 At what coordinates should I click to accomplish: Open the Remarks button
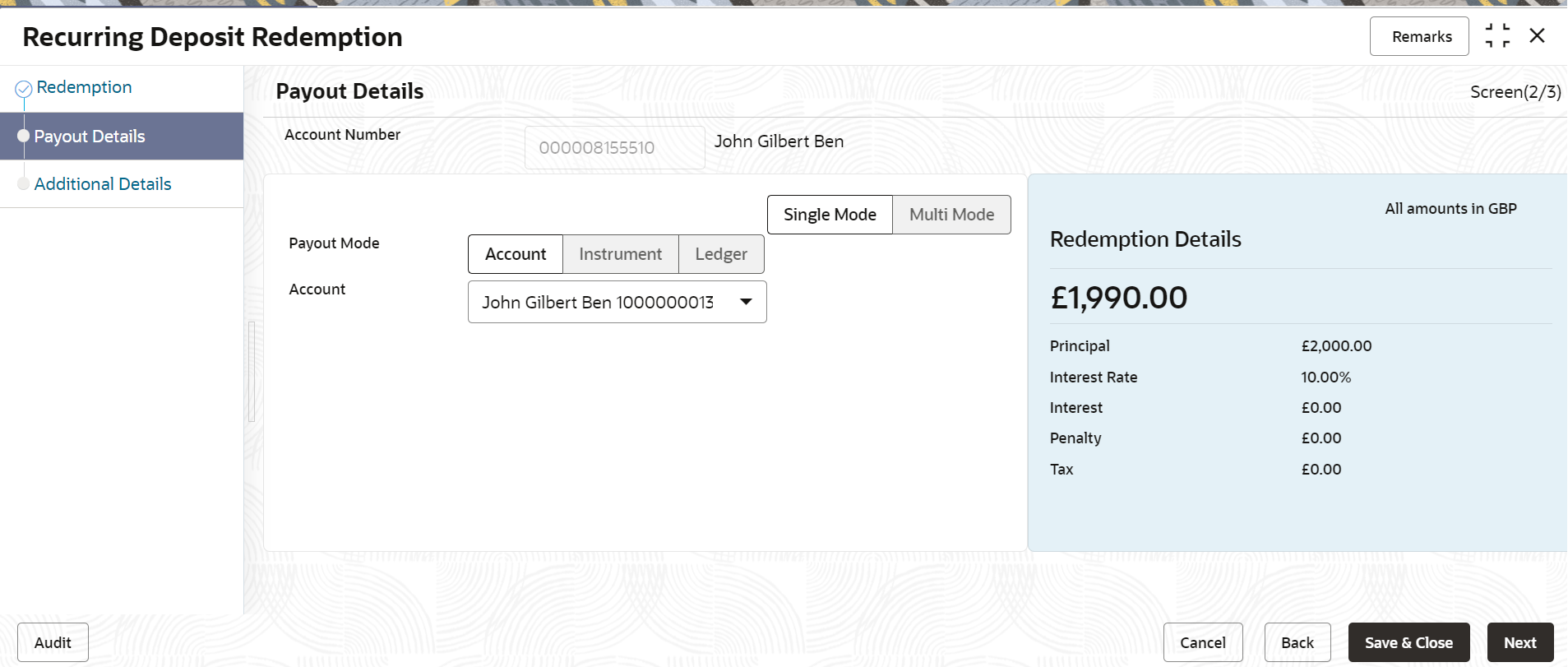[x=1421, y=36]
